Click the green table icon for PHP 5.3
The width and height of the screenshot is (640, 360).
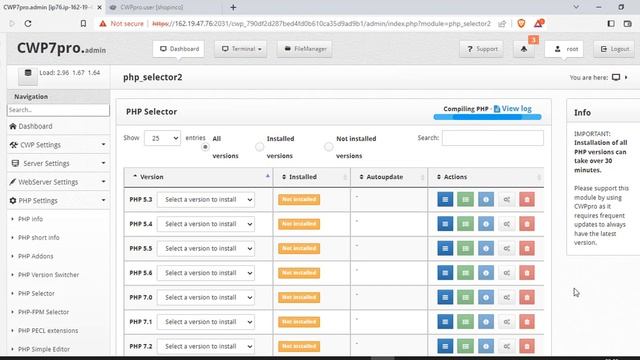465,200
